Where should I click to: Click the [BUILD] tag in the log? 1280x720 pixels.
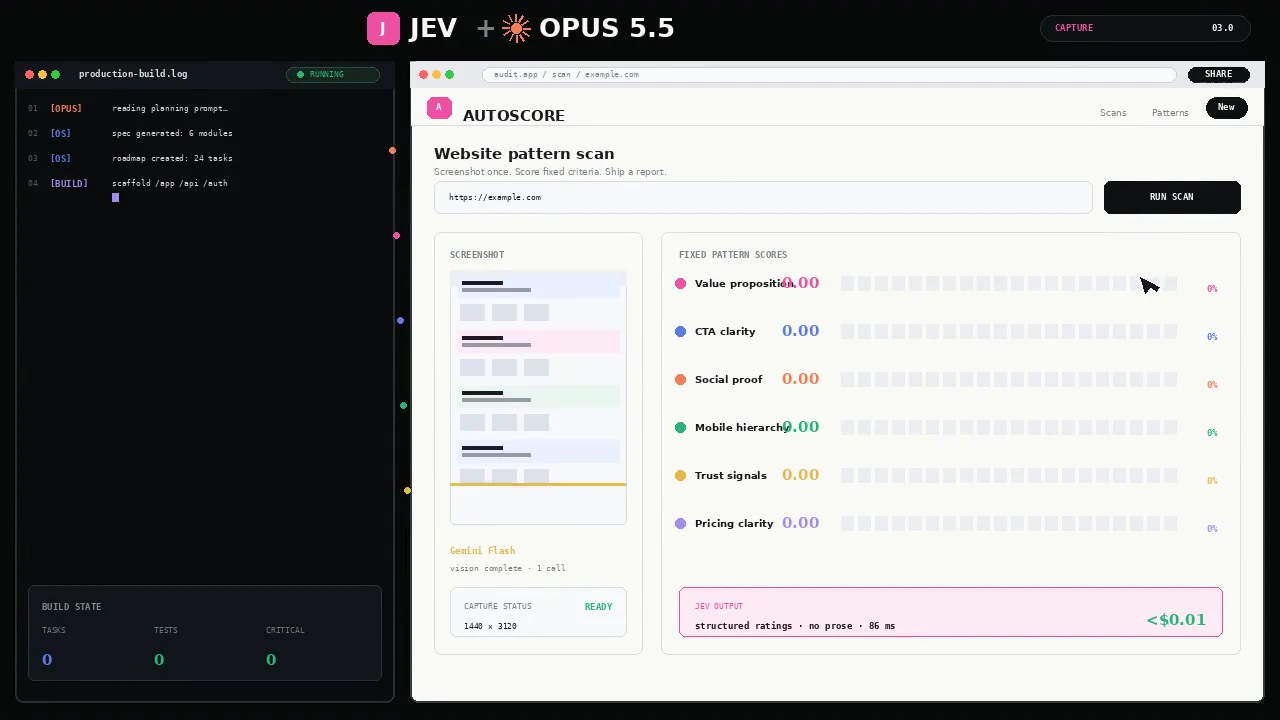pyautogui.click(x=69, y=183)
